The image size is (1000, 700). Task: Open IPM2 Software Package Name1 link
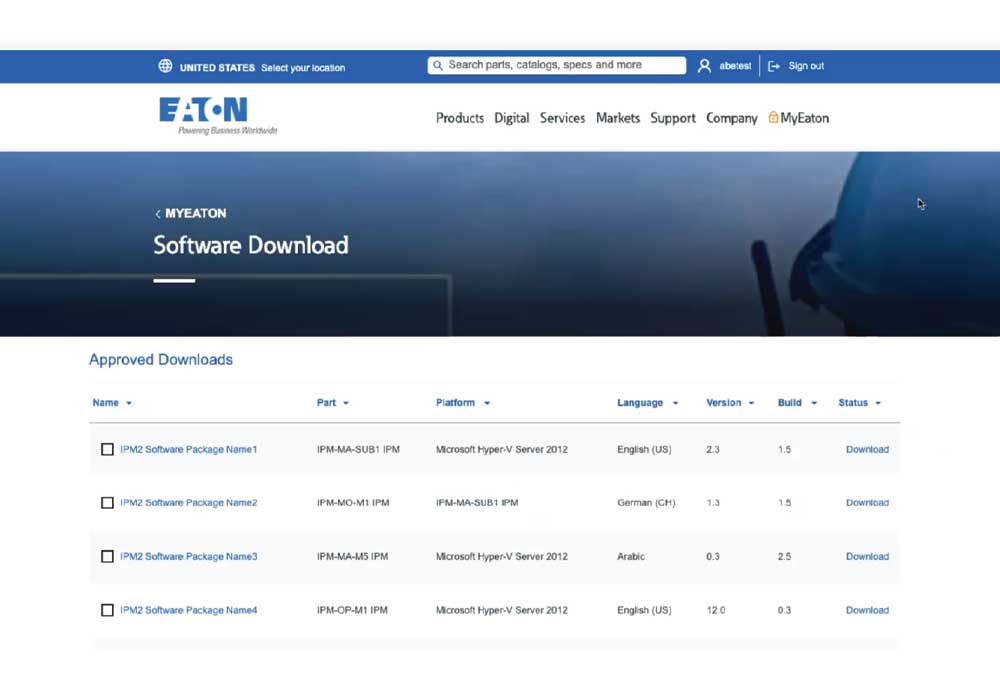pos(189,449)
